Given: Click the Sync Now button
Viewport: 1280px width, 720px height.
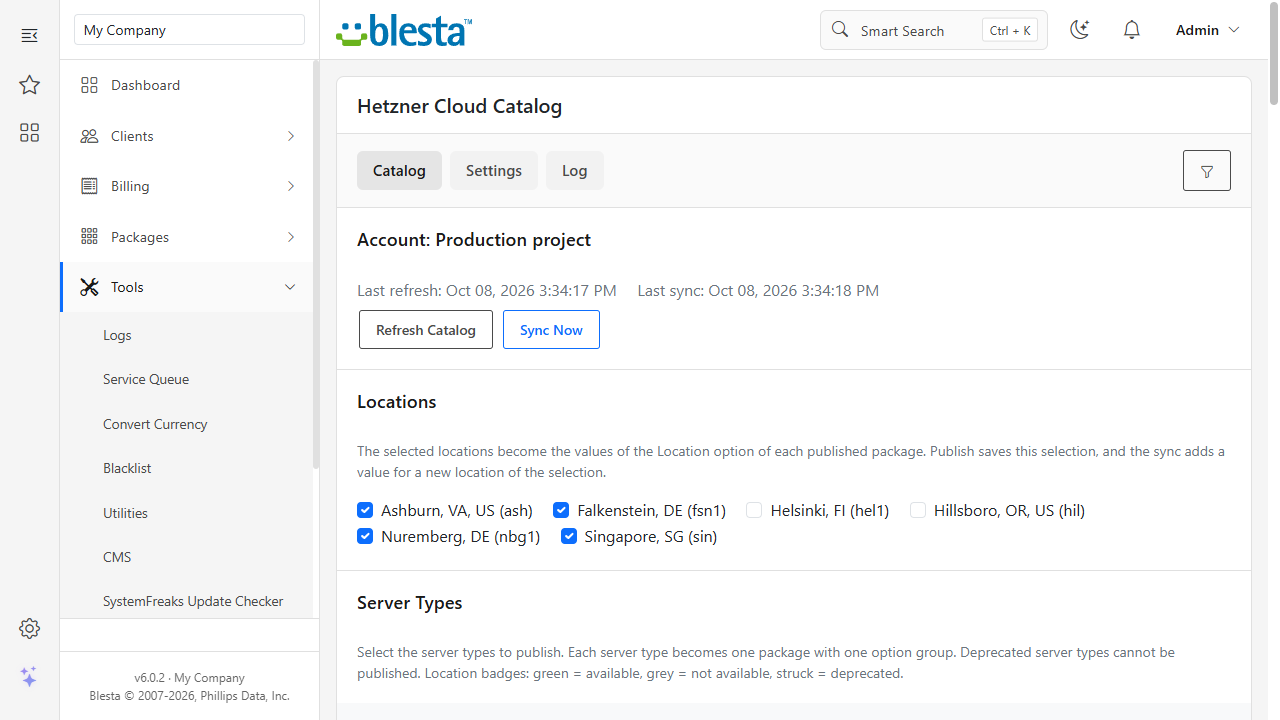Looking at the screenshot, I should (x=551, y=330).
